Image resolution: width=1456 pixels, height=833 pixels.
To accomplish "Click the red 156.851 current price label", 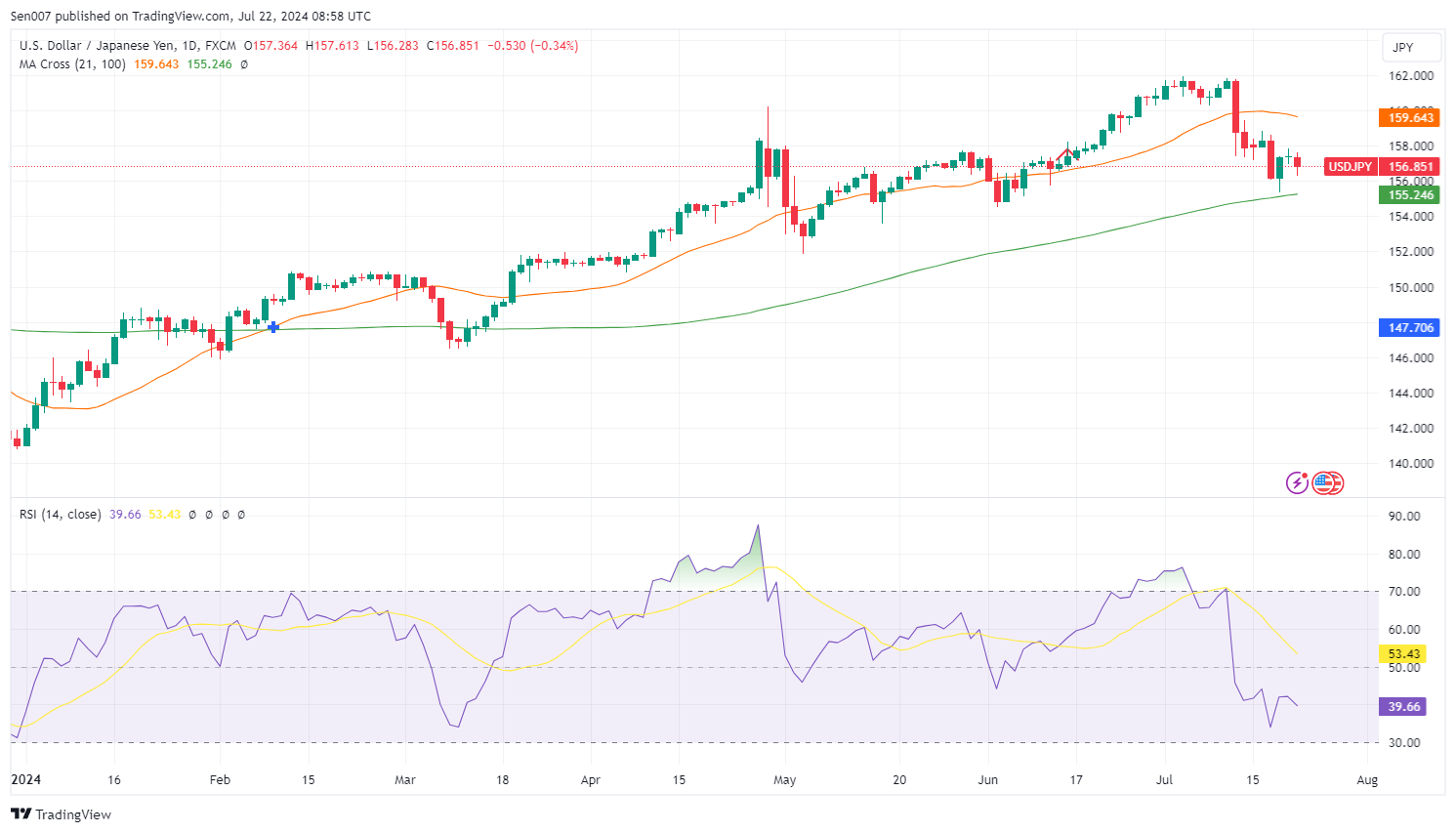I will (1410, 167).
